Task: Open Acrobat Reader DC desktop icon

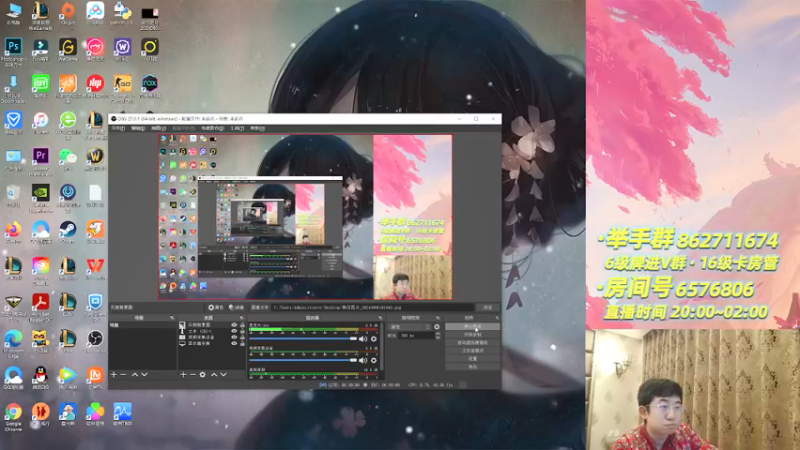Action: 41,302
